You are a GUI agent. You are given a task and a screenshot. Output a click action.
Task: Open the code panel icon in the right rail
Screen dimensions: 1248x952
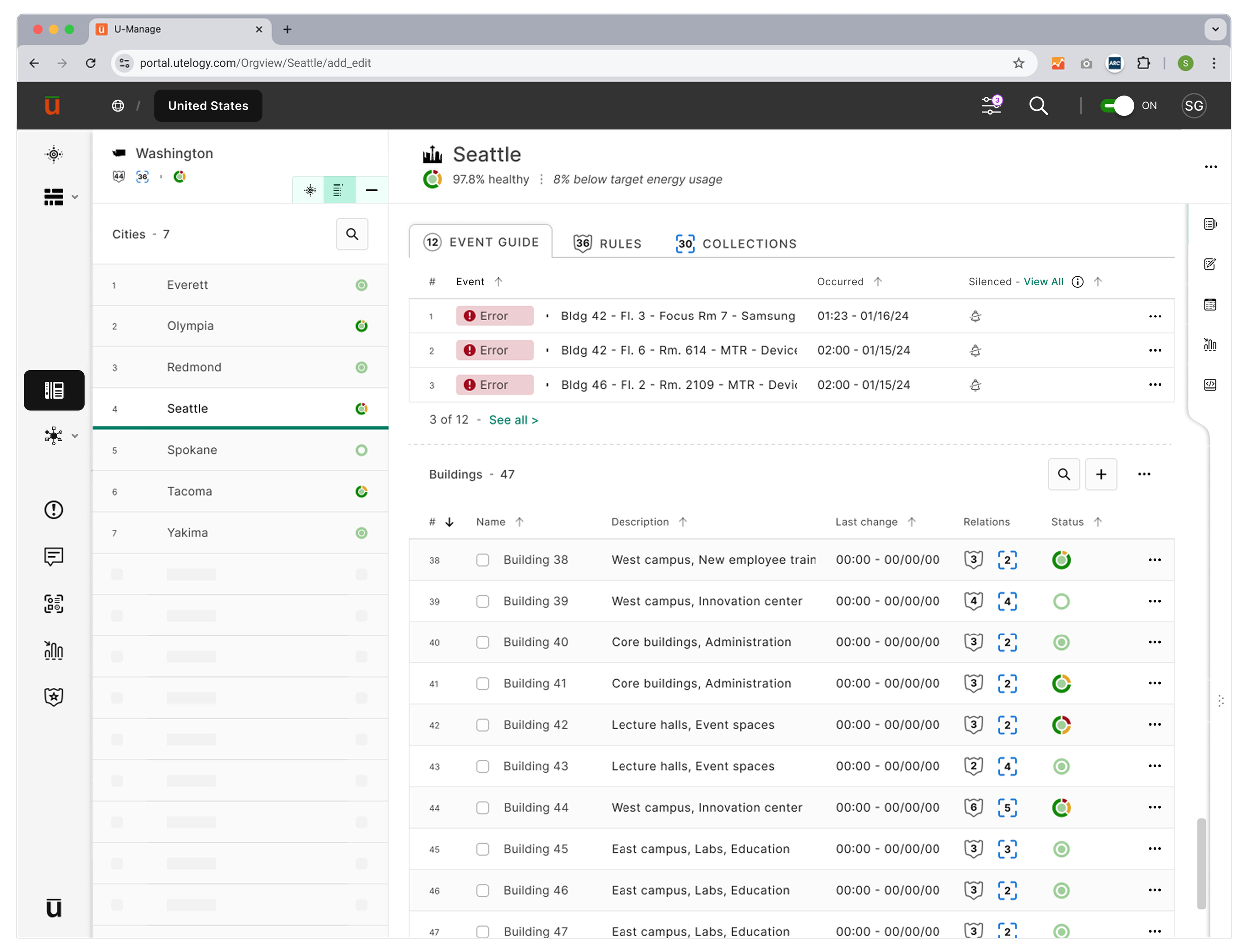coord(1210,385)
